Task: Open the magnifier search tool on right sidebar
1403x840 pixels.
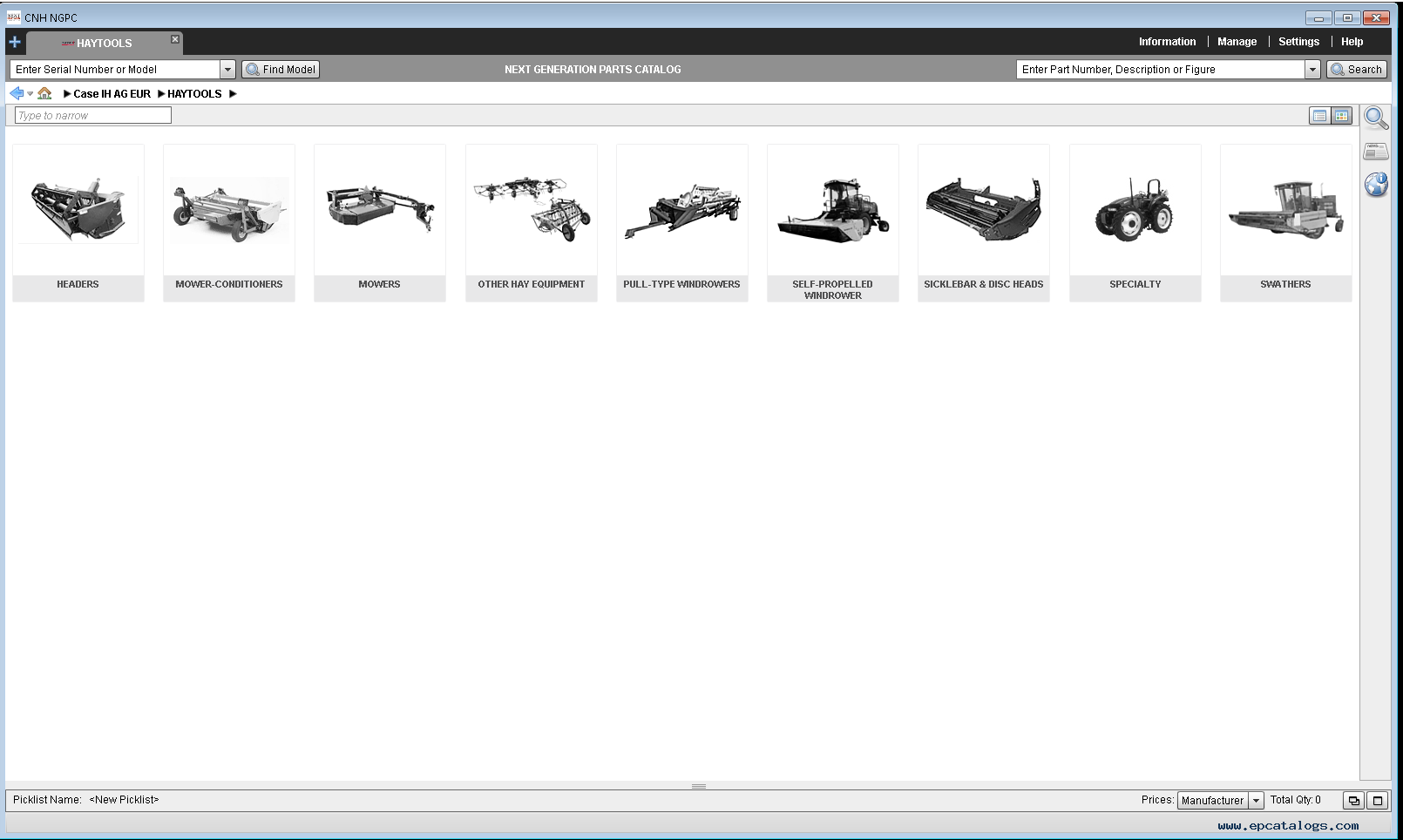Action: [x=1377, y=119]
